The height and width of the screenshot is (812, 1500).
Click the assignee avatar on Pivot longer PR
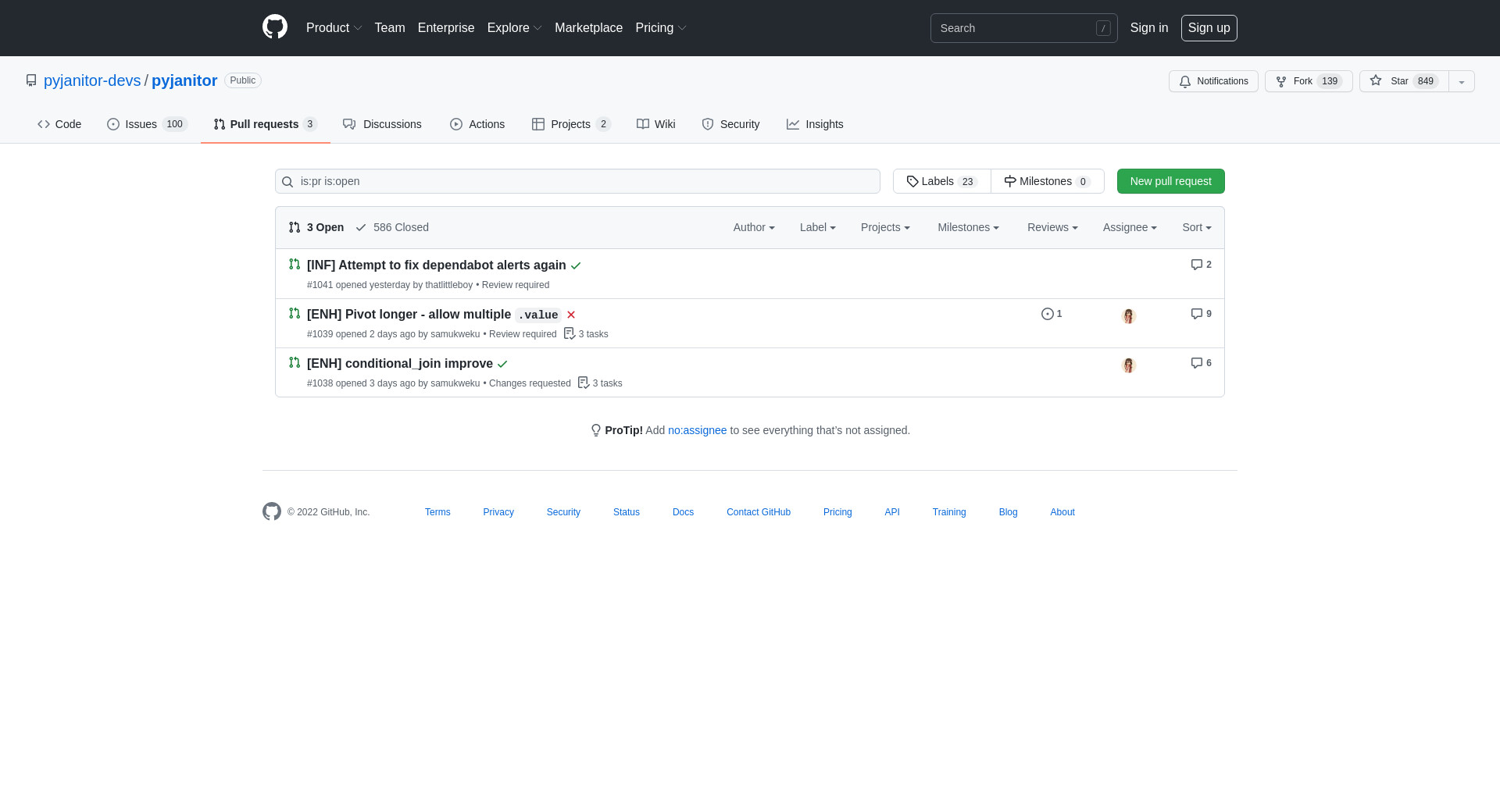coord(1128,316)
